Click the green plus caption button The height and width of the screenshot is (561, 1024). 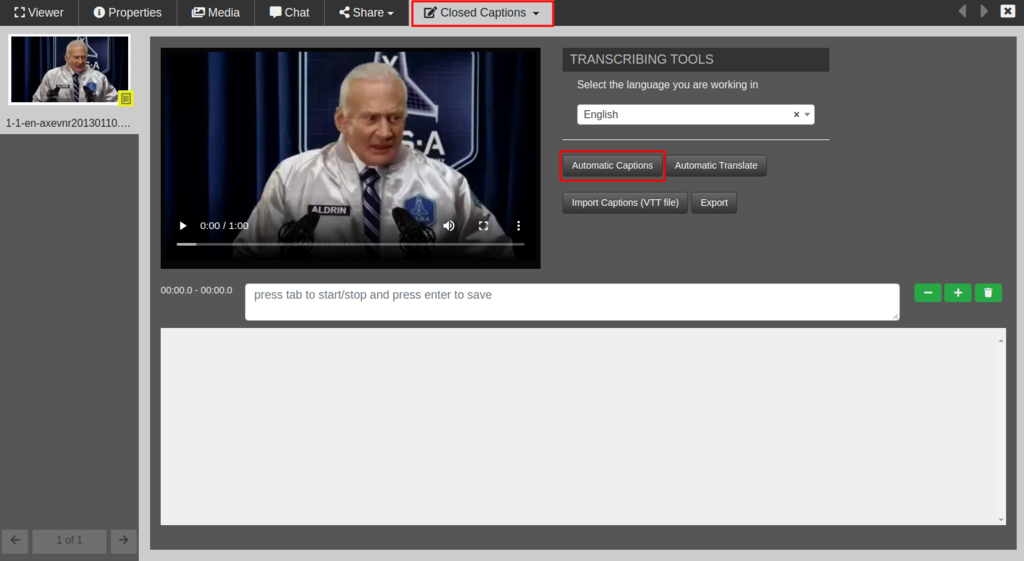click(958, 293)
